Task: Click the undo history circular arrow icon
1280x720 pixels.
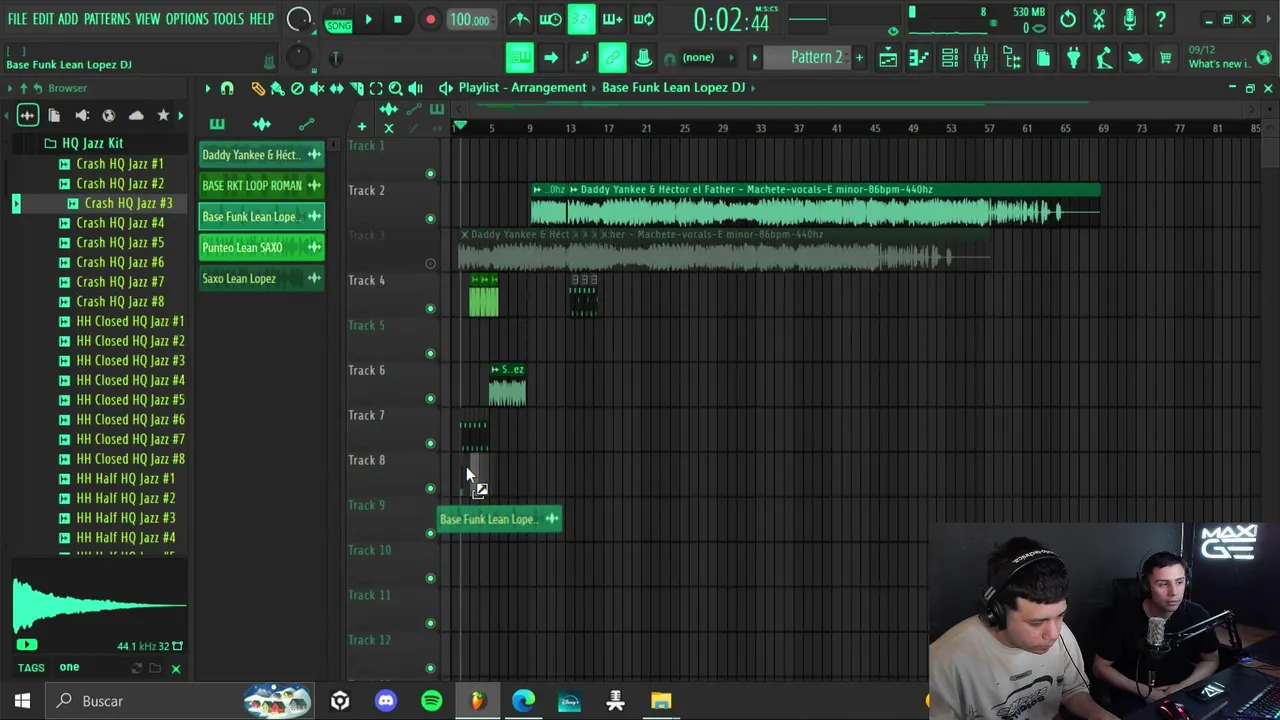Action: point(1068,19)
